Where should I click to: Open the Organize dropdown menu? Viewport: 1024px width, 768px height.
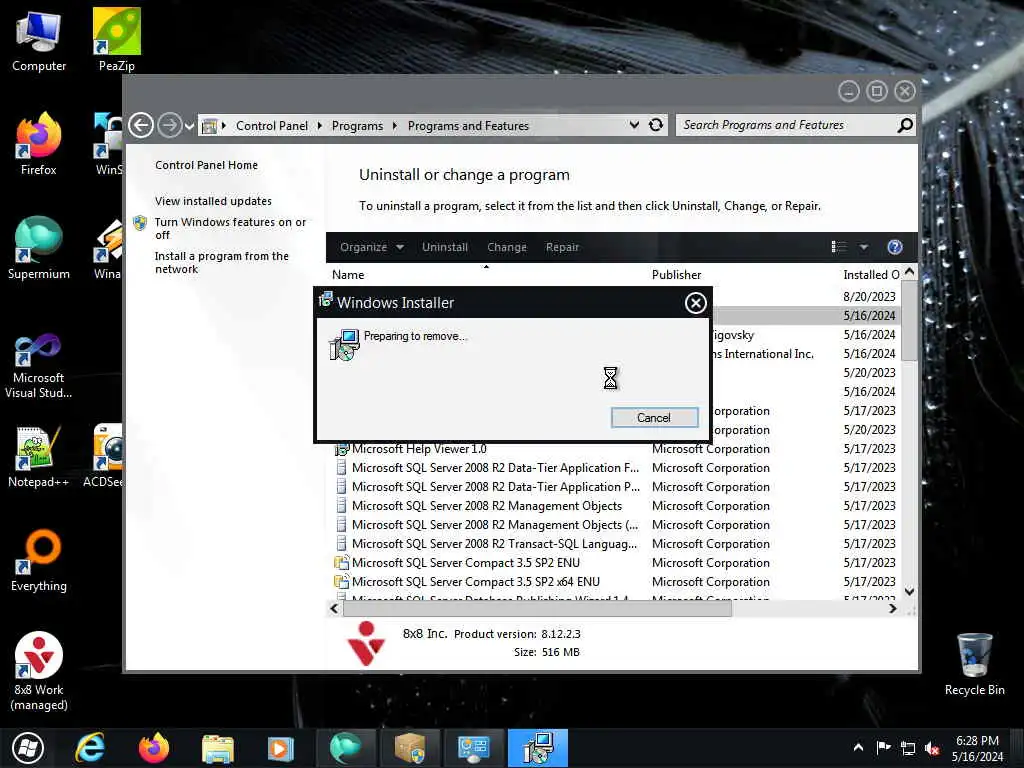coord(372,247)
